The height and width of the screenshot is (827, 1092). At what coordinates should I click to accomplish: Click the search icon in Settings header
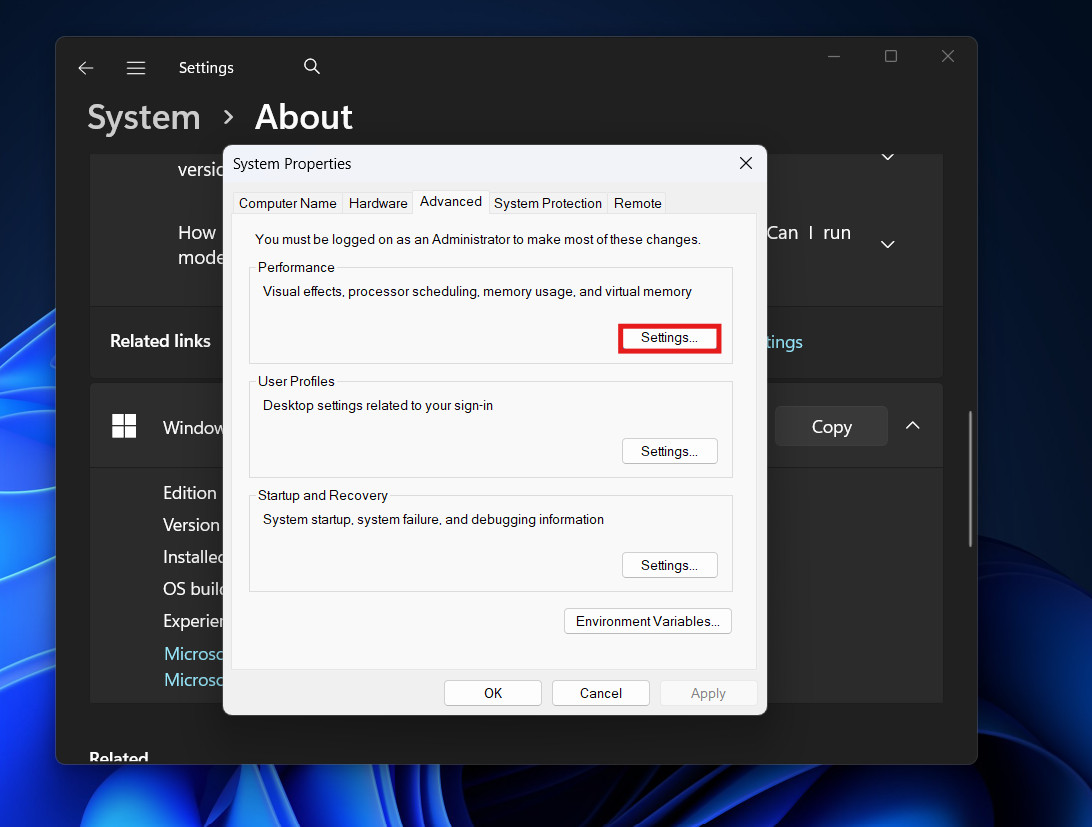point(312,67)
